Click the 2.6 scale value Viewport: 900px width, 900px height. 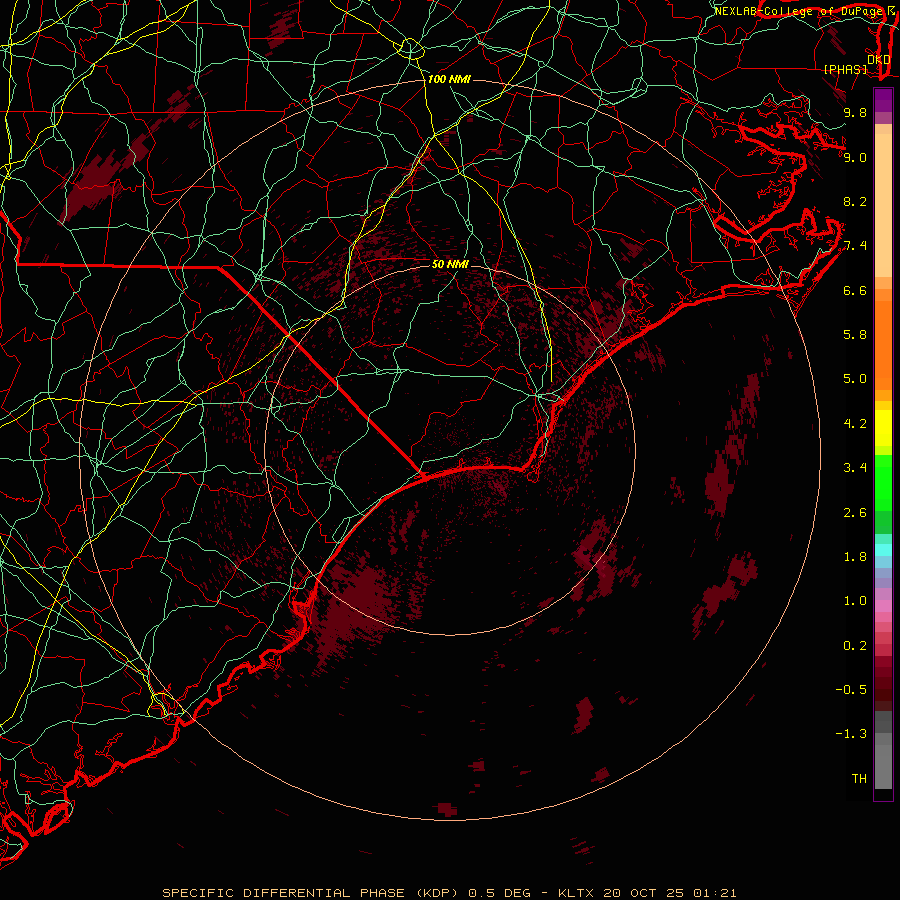tap(855, 513)
